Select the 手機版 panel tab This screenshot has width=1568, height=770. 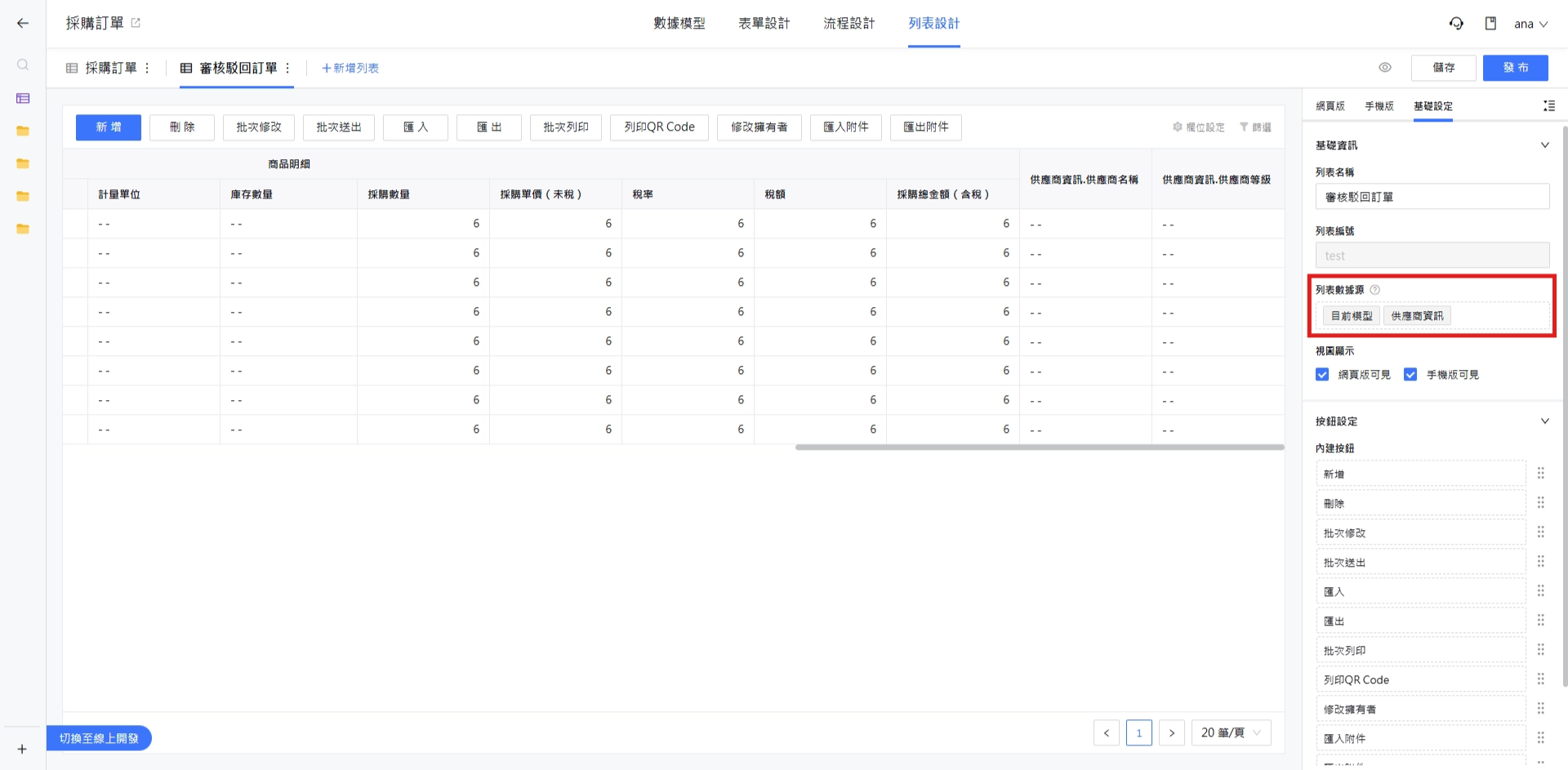tap(1379, 106)
